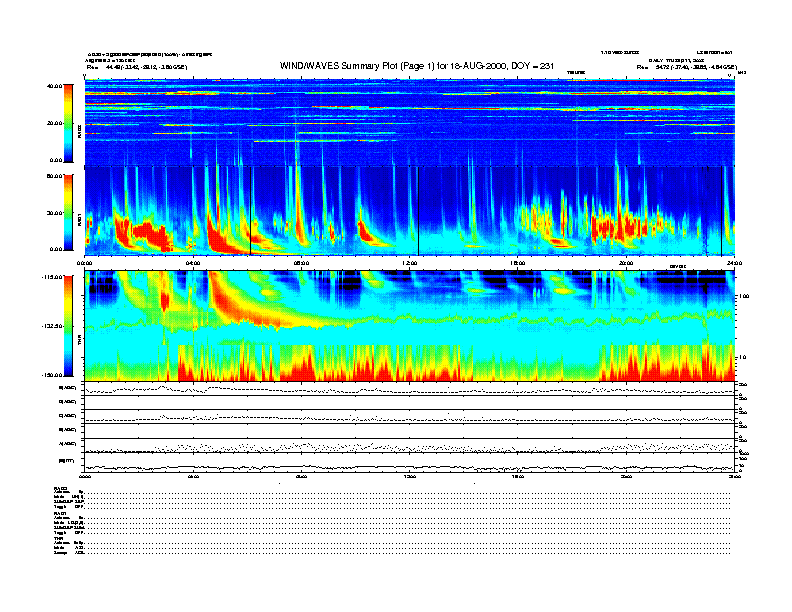This screenshot has width=792, height=612.
Task: Click the 40.00 label on RAD2 colorbar
Action: [54, 86]
